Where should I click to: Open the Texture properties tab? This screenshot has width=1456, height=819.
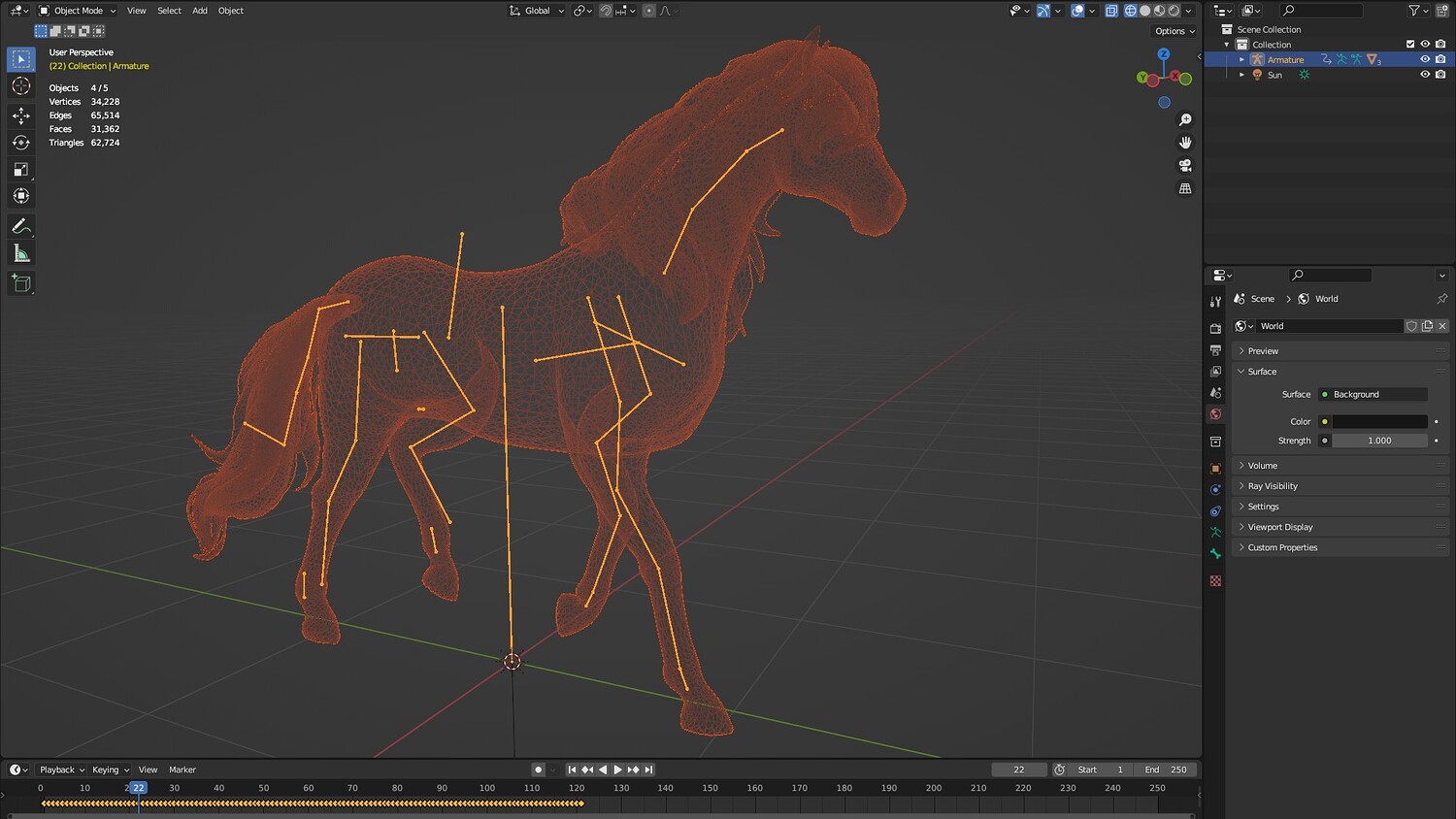(1215, 581)
